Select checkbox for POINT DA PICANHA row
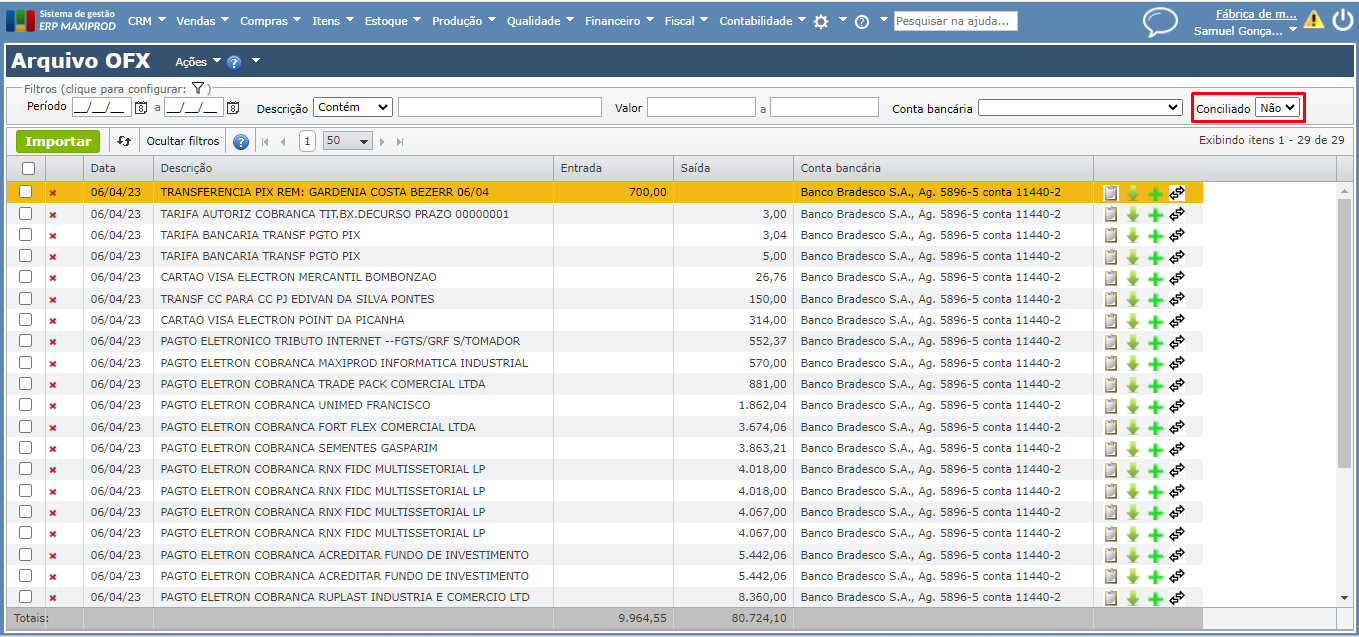The width and height of the screenshot is (1359, 637). pyautogui.click(x=26, y=320)
